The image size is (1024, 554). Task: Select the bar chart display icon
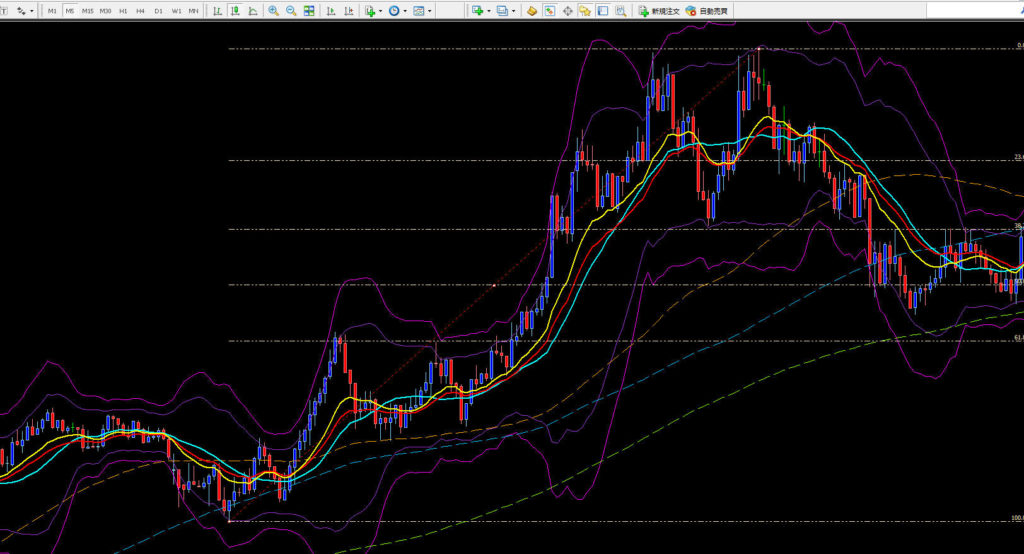click(x=217, y=10)
